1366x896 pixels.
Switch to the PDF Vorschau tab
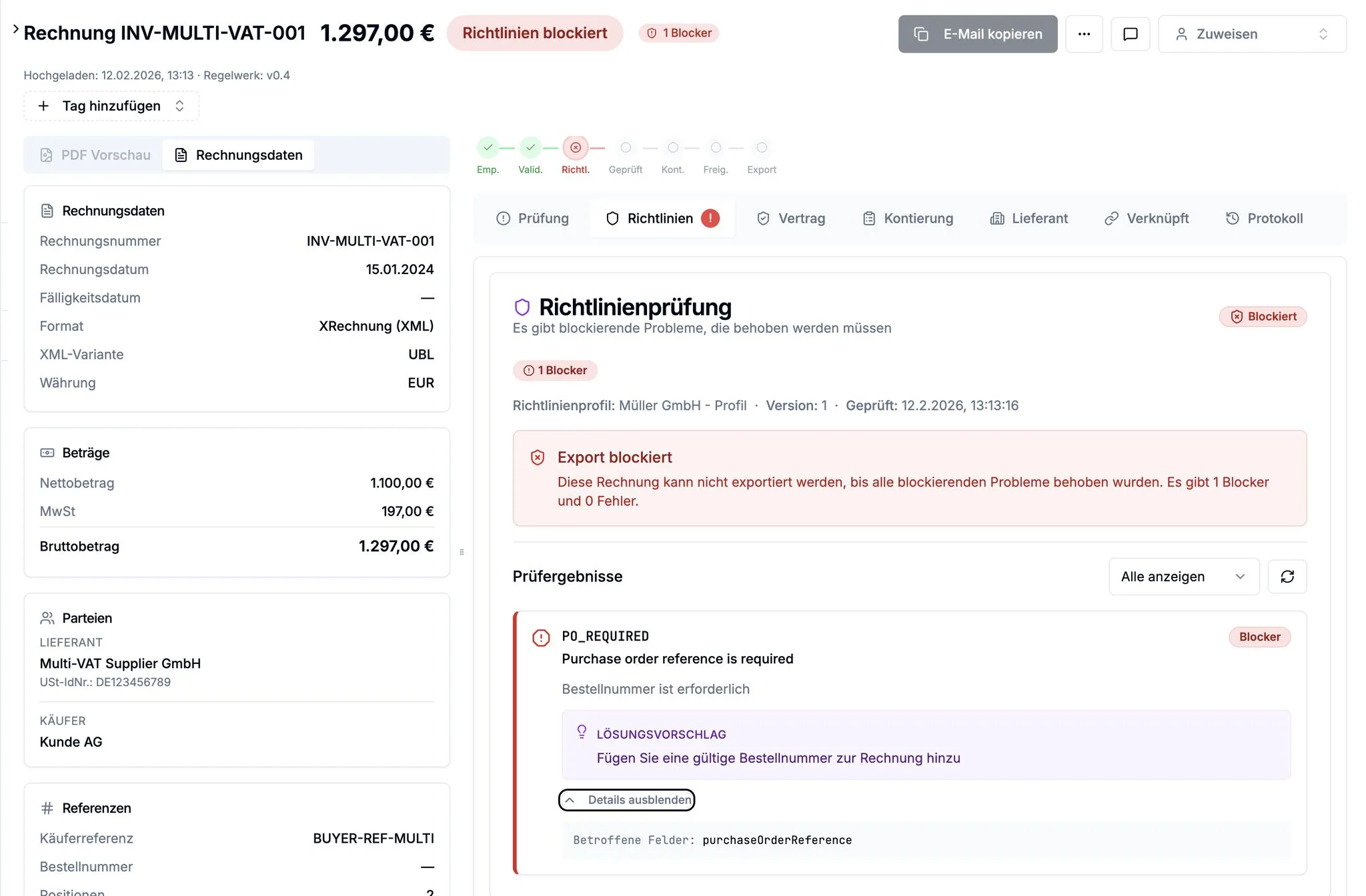[x=95, y=155]
